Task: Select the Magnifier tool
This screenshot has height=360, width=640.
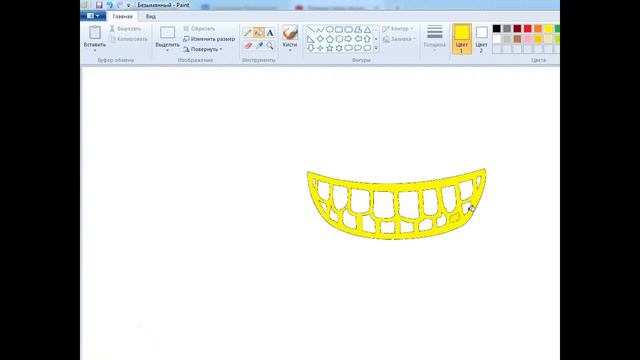Action: tap(270, 45)
